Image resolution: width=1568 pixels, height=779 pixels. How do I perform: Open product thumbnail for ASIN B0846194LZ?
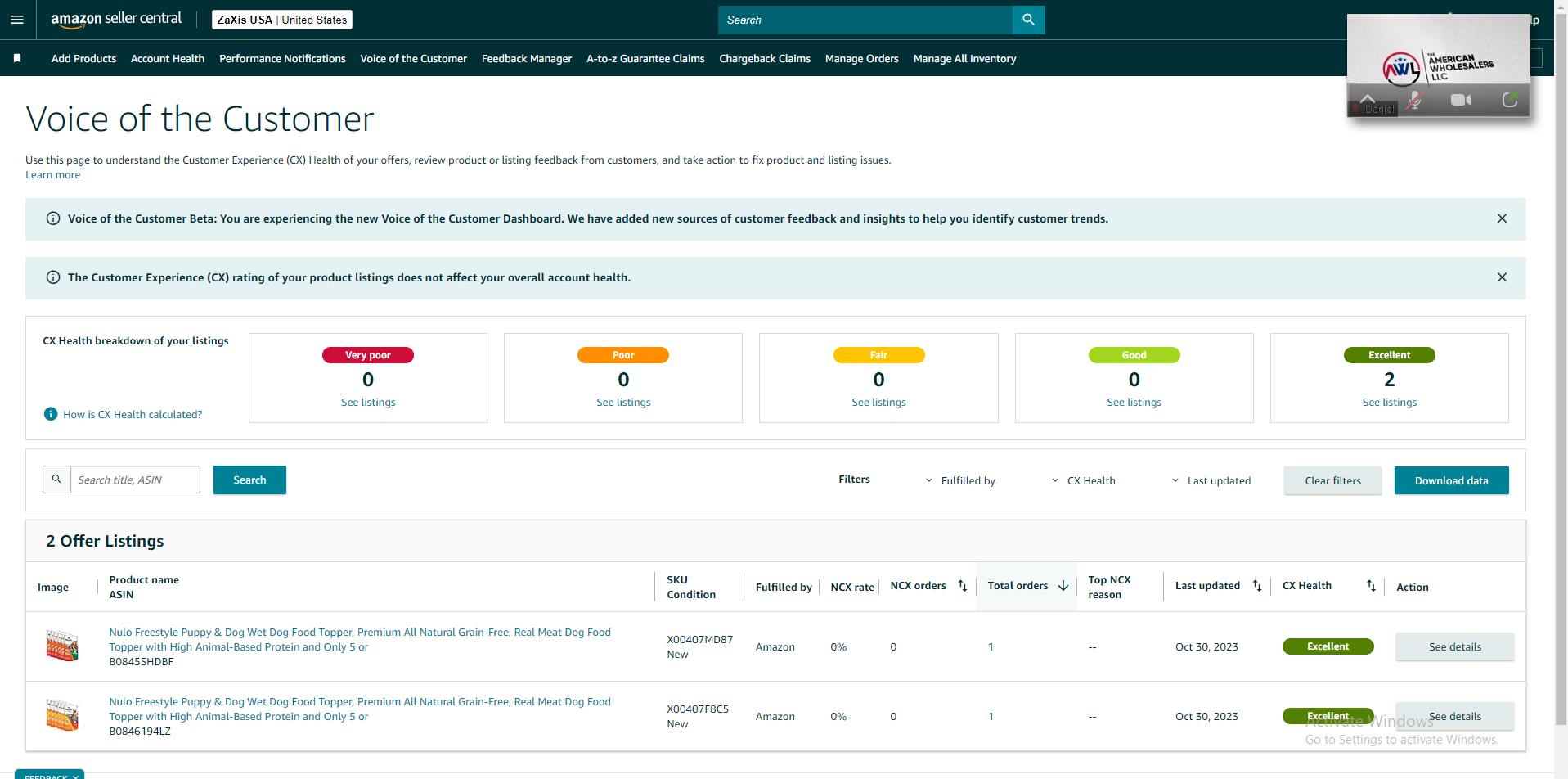(x=62, y=716)
